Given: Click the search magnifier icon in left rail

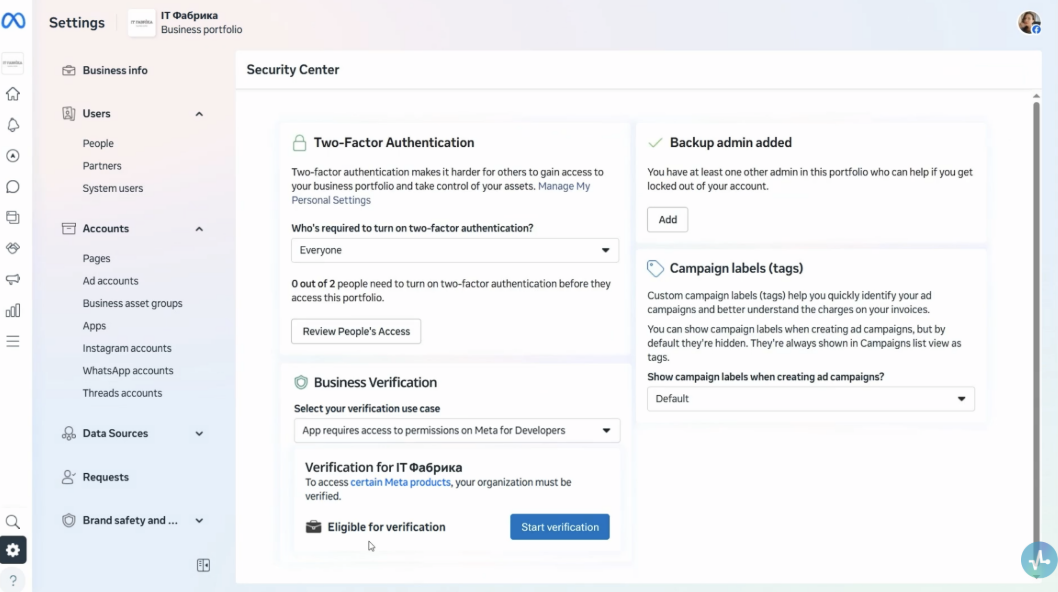Looking at the screenshot, I should point(13,522).
